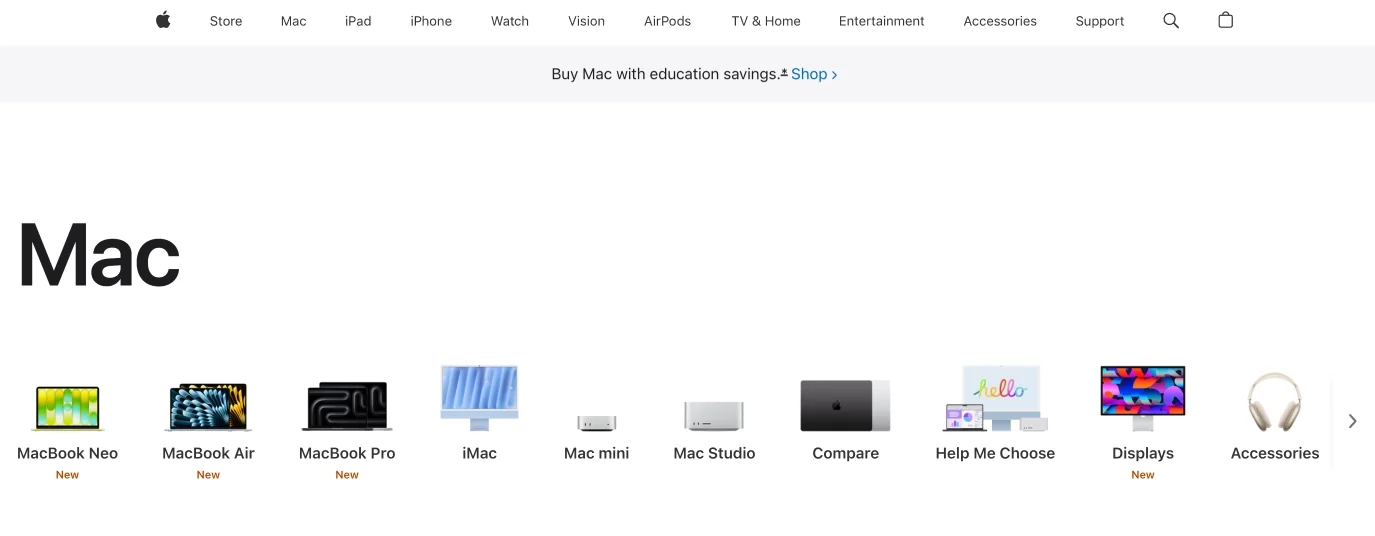
Task: Click the Apple logo icon
Action: pos(163,20)
